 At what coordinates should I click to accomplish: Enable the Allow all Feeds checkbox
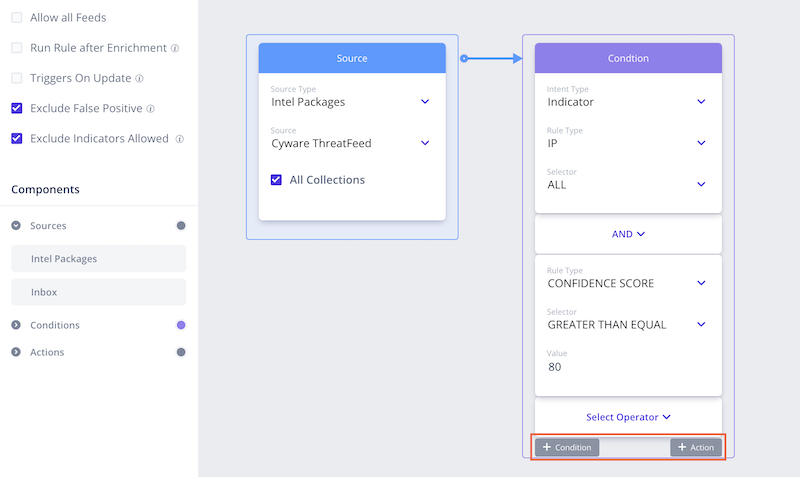(x=16, y=18)
